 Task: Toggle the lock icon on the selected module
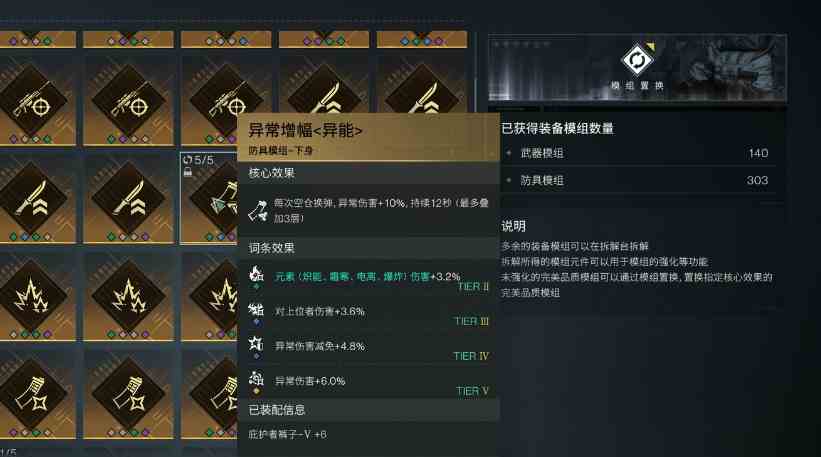click(x=188, y=172)
